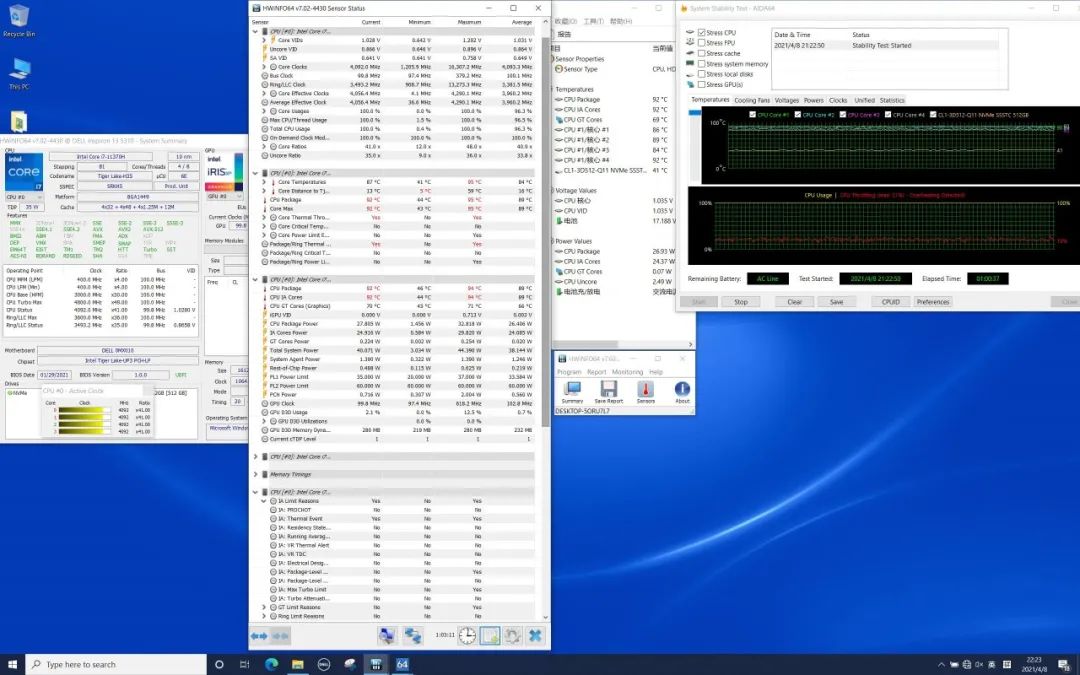Screen dimensions: 1080x675
Task: Open sensor settings gear icon
Action: point(512,635)
